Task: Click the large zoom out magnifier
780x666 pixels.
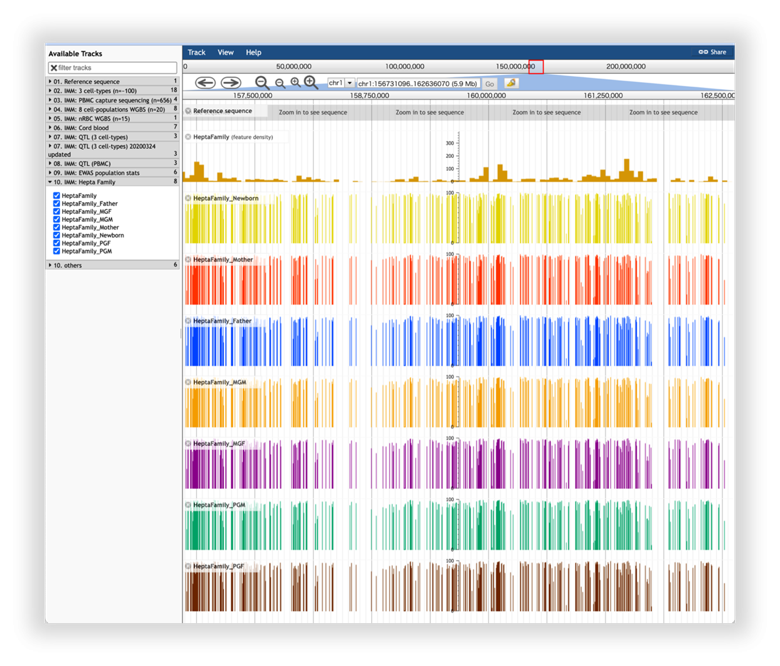Action: point(262,83)
